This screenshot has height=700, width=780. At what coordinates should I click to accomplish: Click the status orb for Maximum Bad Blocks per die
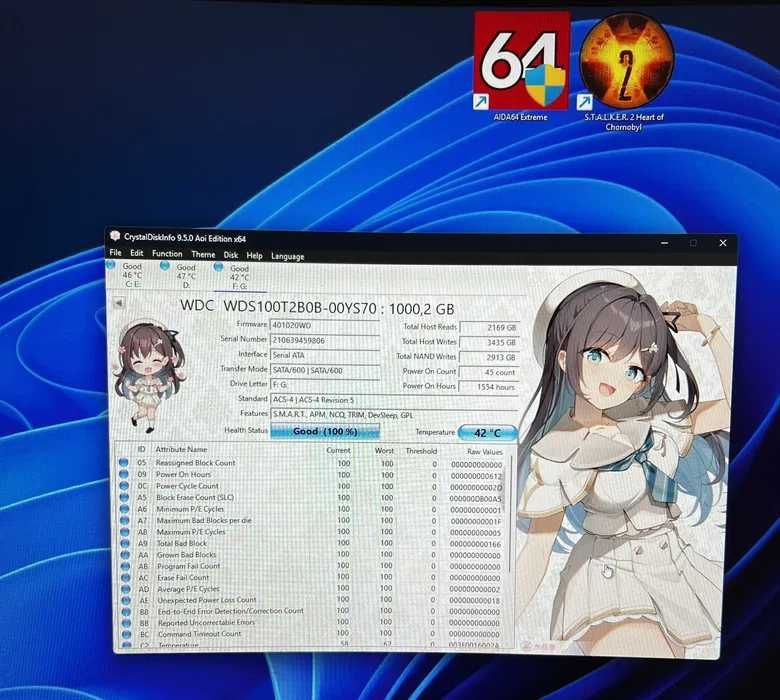[124, 520]
